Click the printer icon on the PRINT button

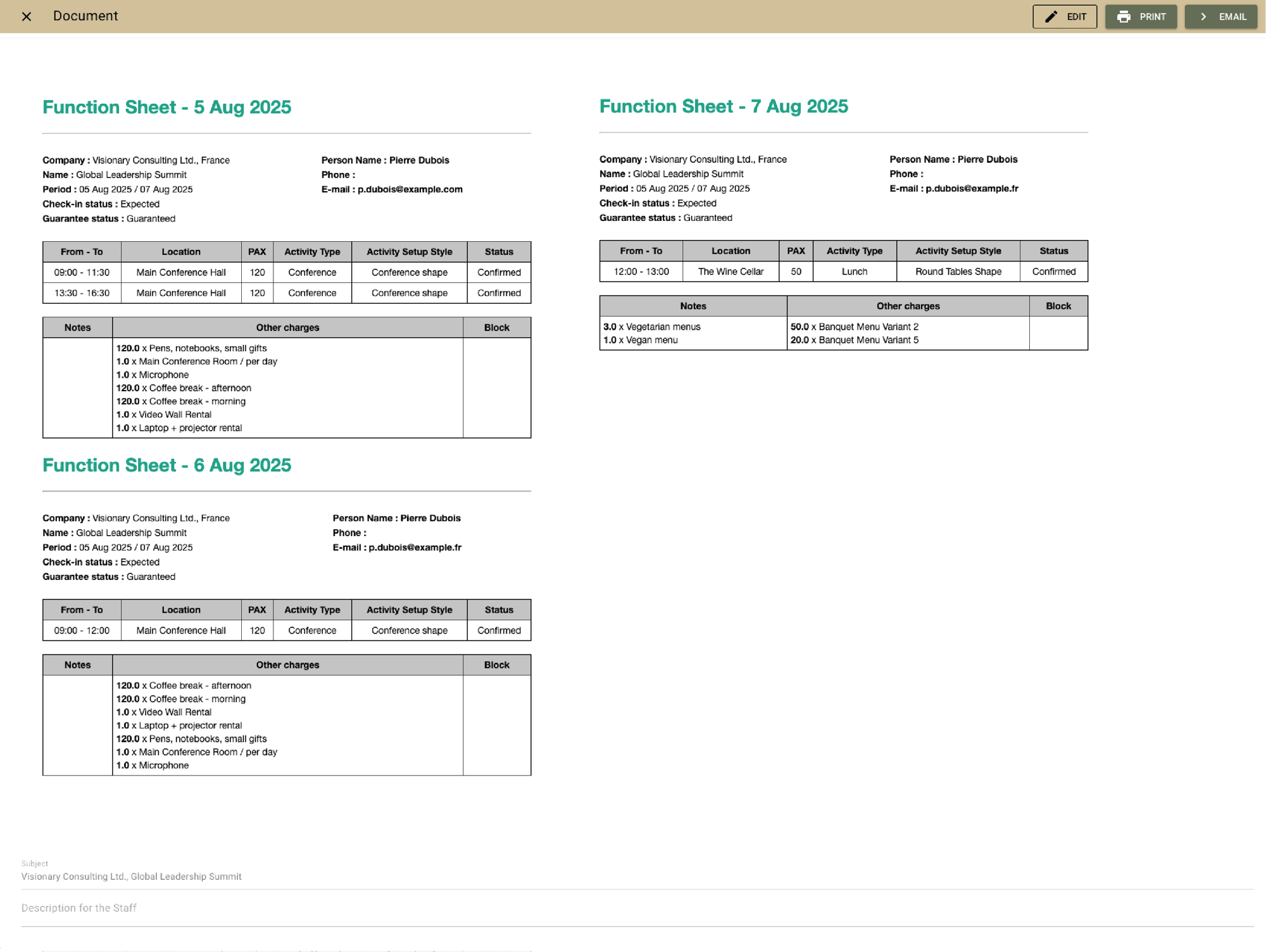pyautogui.click(x=1125, y=16)
